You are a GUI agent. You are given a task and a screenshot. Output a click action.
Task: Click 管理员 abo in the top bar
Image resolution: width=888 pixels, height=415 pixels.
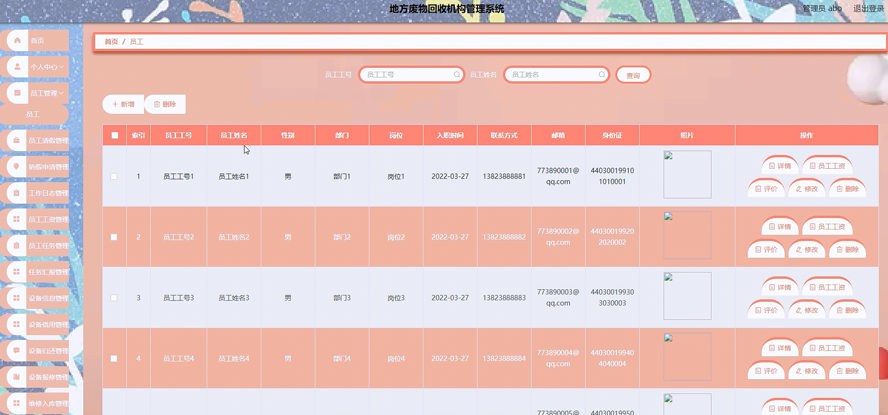click(x=822, y=8)
